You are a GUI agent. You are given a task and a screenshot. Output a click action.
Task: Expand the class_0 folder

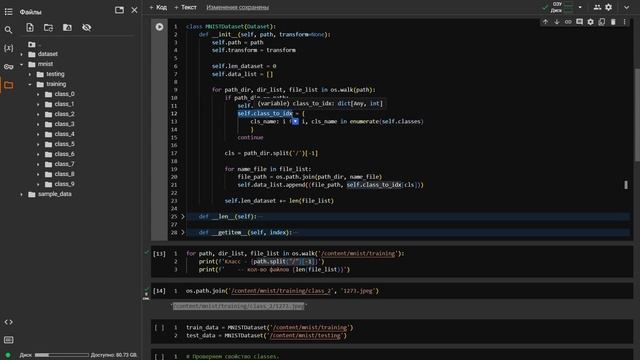point(38,94)
